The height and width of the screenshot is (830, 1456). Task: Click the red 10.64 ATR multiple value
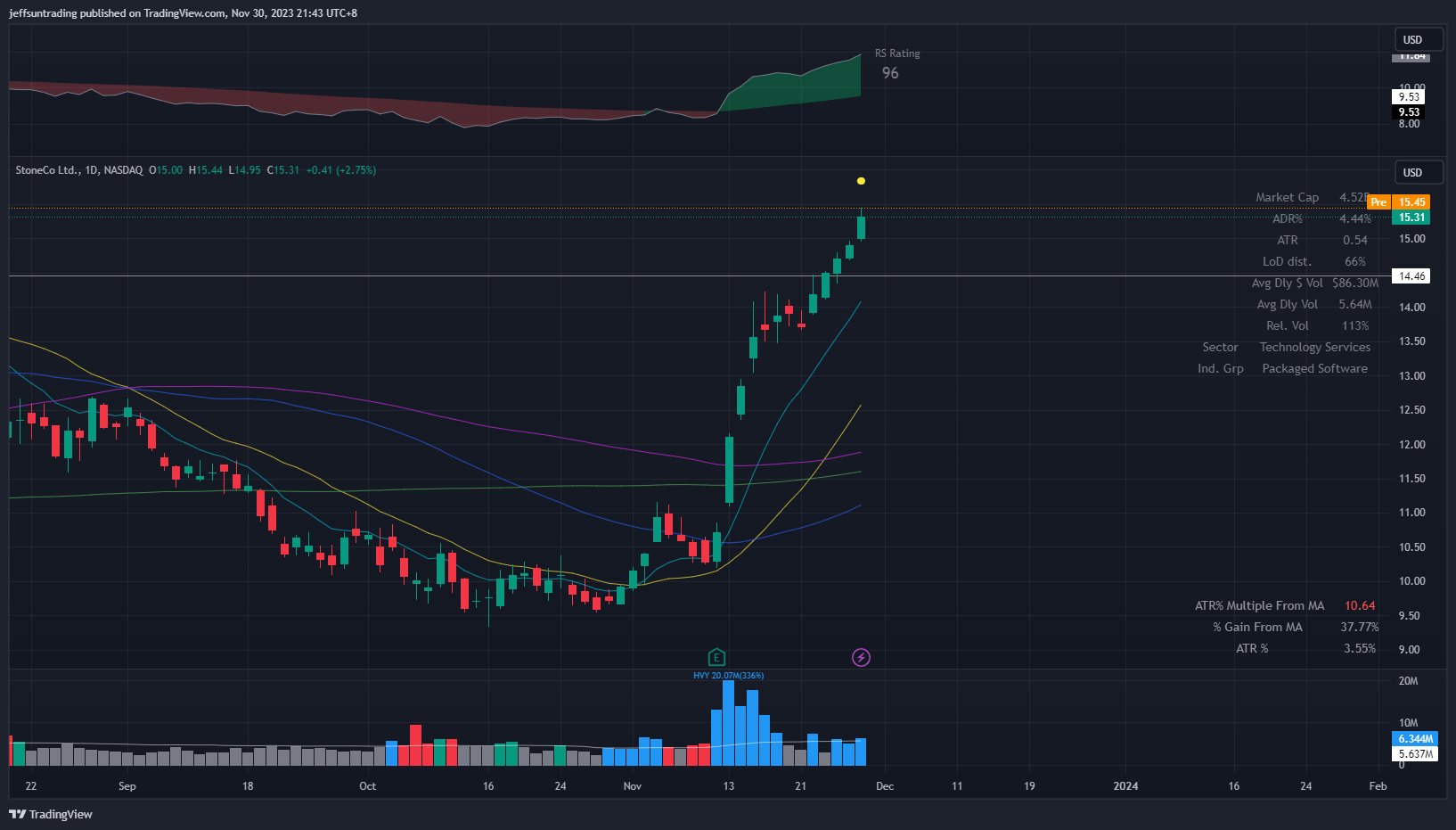[1360, 605]
